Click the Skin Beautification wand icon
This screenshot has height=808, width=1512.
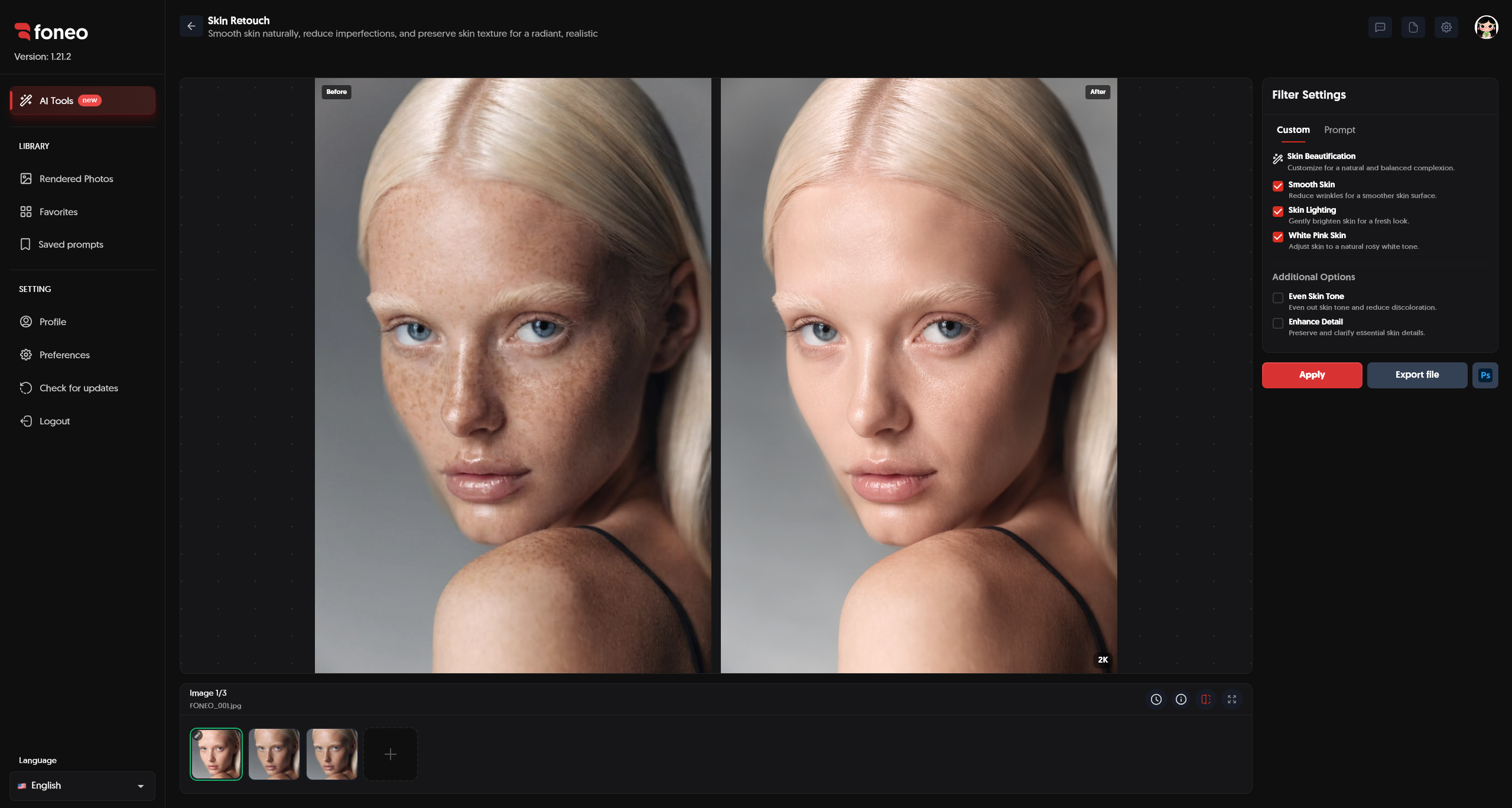coord(1277,158)
